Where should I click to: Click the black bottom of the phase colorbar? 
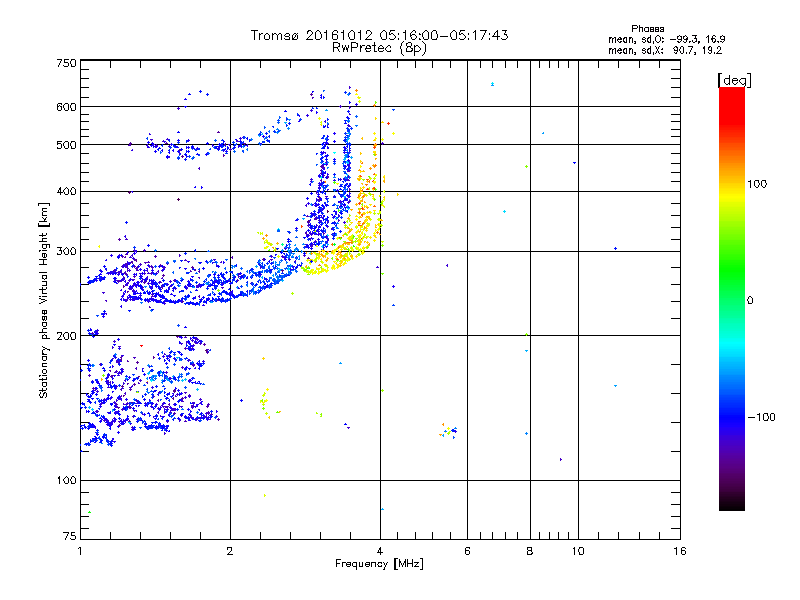tap(732, 503)
